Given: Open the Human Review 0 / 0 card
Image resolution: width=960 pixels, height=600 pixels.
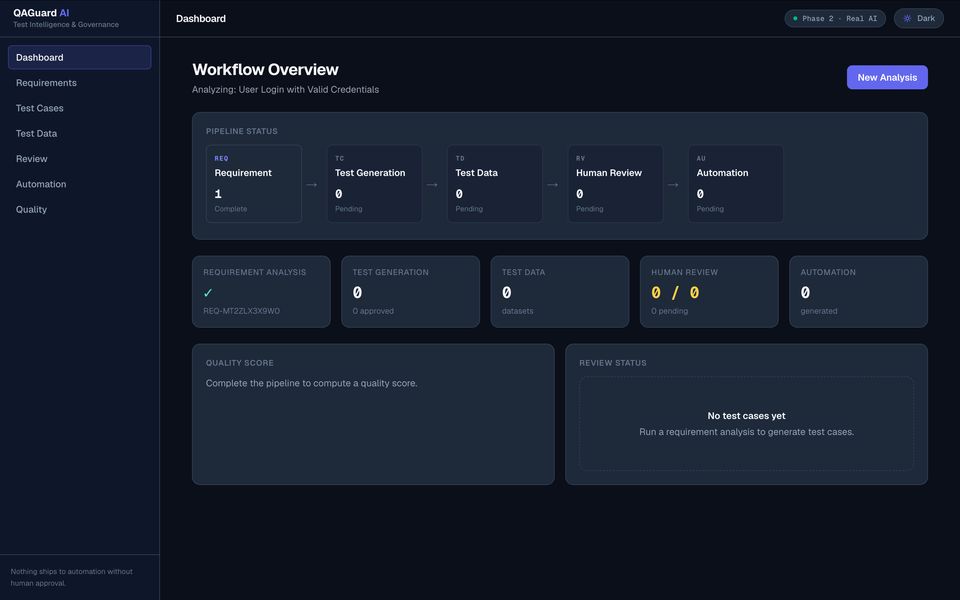Looking at the screenshot, I should click(710, 291).
